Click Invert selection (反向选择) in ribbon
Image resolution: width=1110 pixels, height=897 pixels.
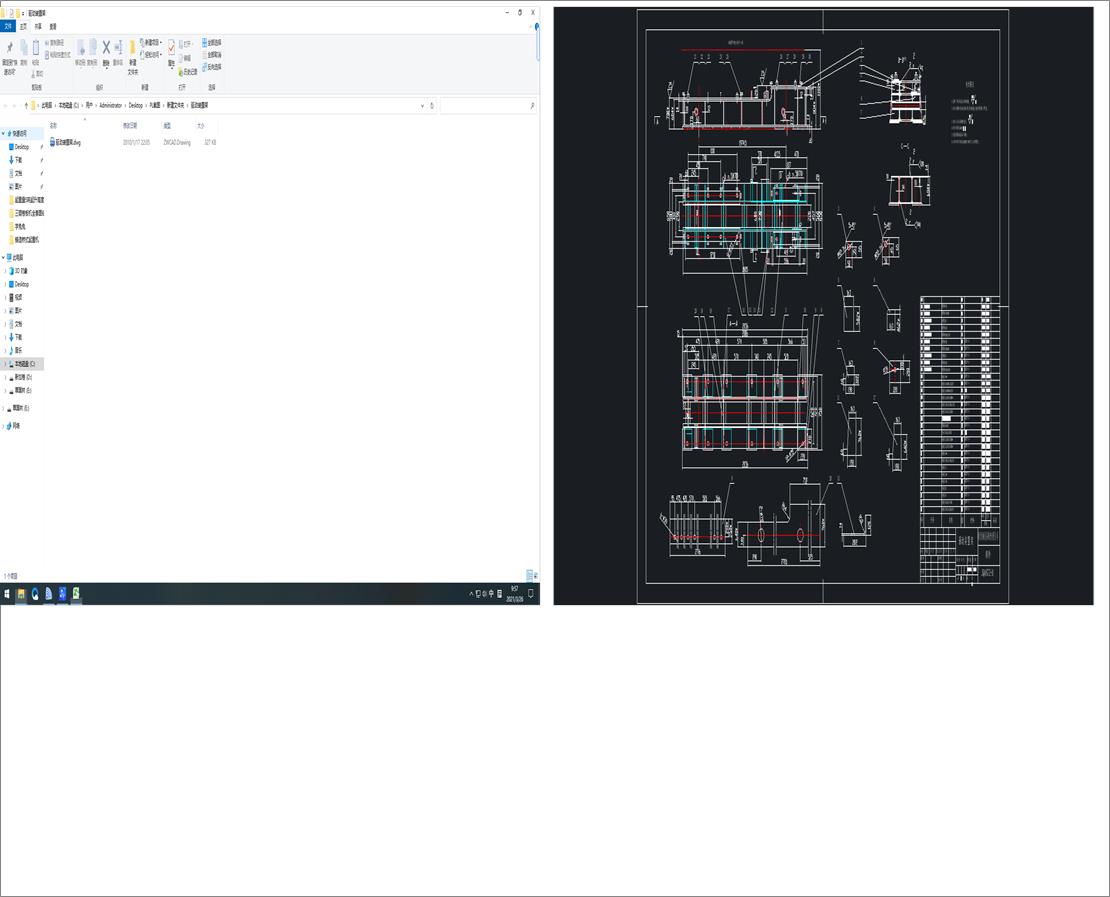click(212, 67)
